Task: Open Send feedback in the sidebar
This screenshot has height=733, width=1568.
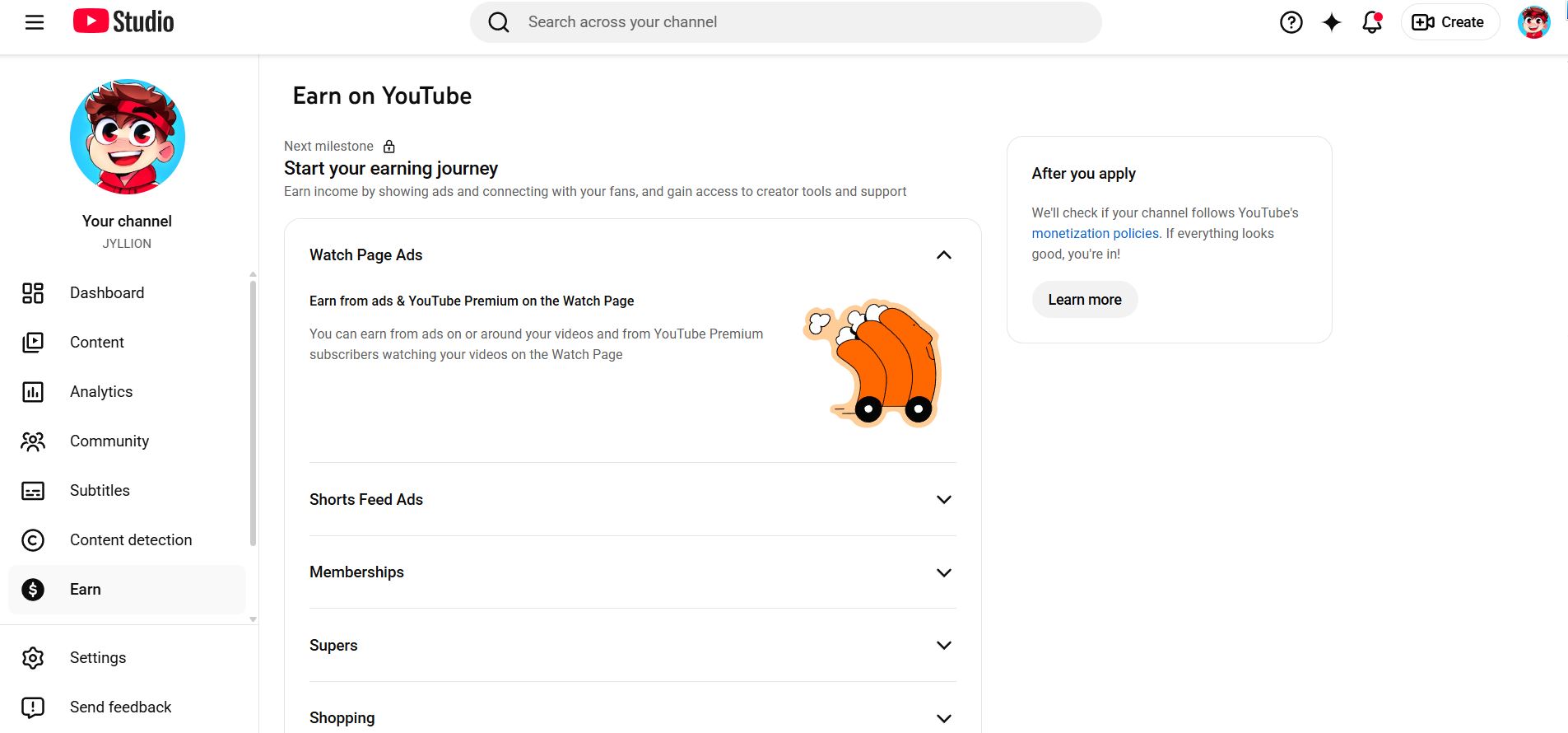Action: [x=127, y=707]
